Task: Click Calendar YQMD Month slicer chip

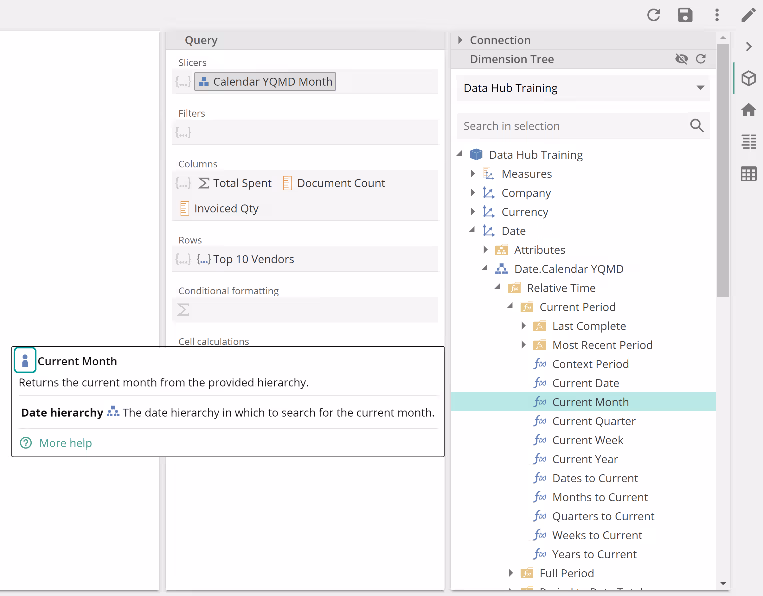Action: pos(265,82)
